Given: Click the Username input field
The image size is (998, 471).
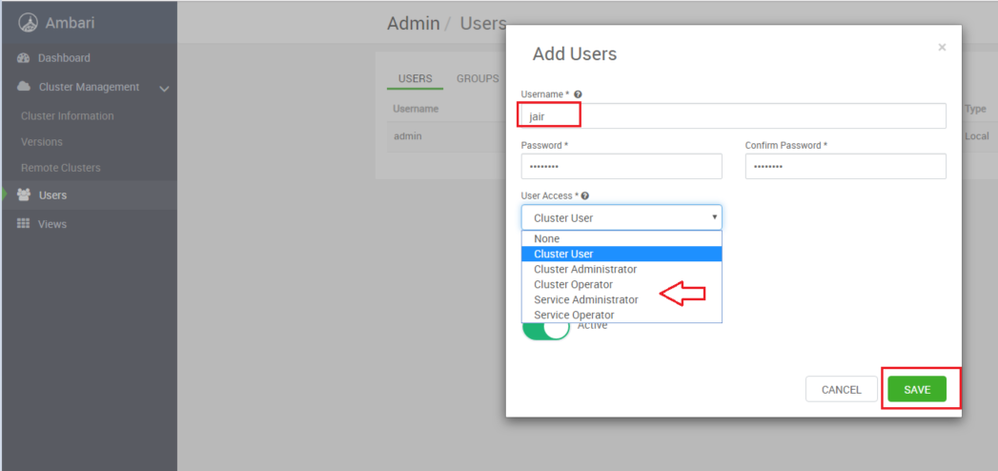Looking at the screenshot, I should click(733, 116).
